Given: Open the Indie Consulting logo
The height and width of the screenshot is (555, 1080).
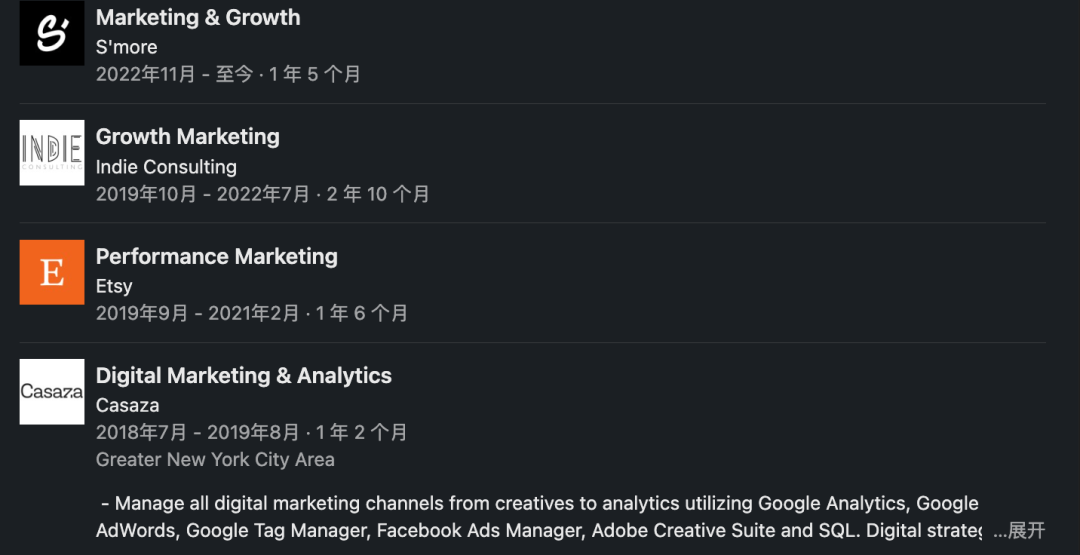Looking at the screenshot, I should (x=52, y=152).
